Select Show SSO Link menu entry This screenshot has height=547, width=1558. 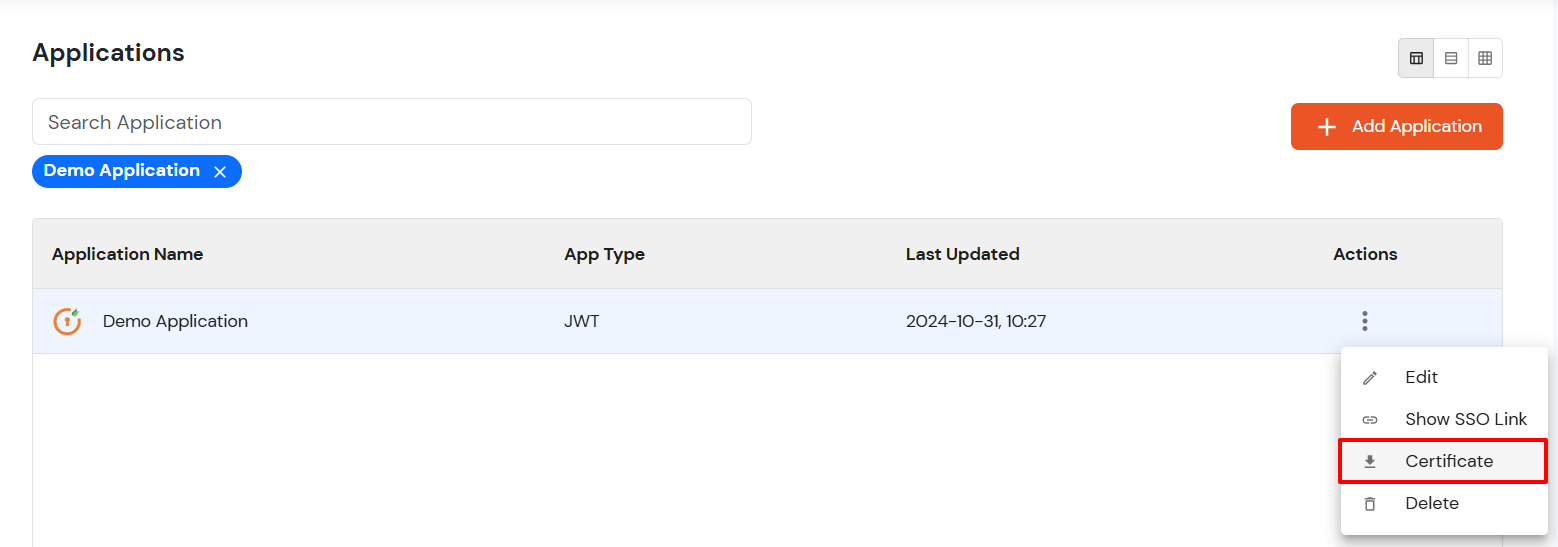(1465, 419)
